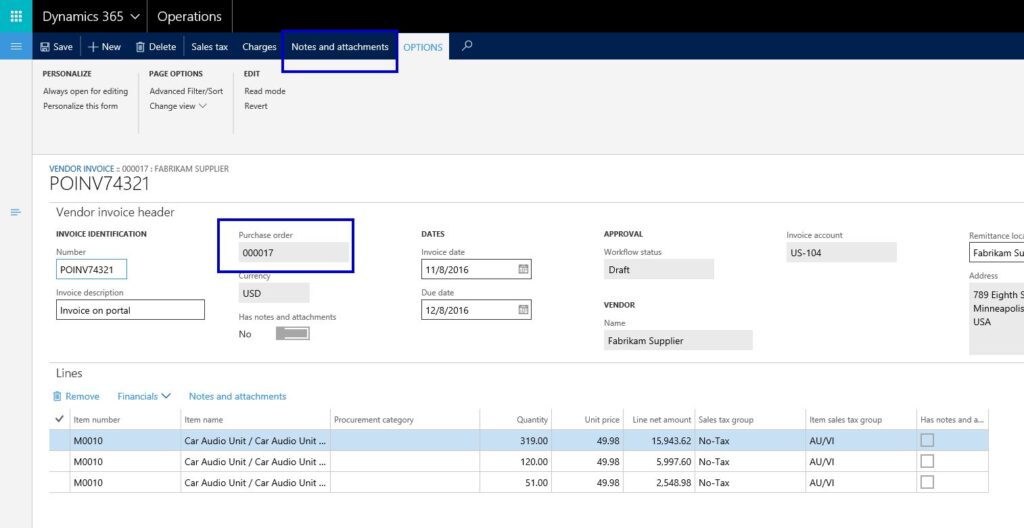Viewport: 1024px width, 528px height.
Task: Open the hamburger navigation menu
Action: pyautogui.click(x=16, y=46)
